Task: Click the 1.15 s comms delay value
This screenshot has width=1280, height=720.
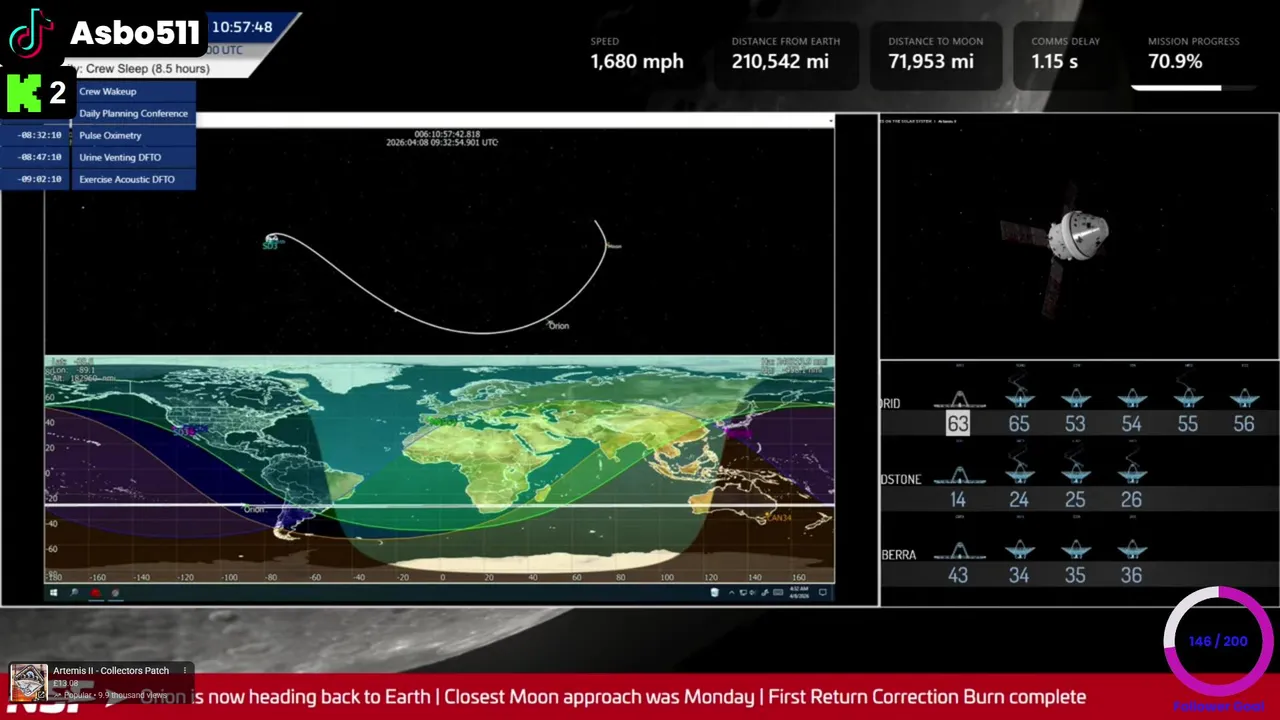Action: tap(1054, 62)
